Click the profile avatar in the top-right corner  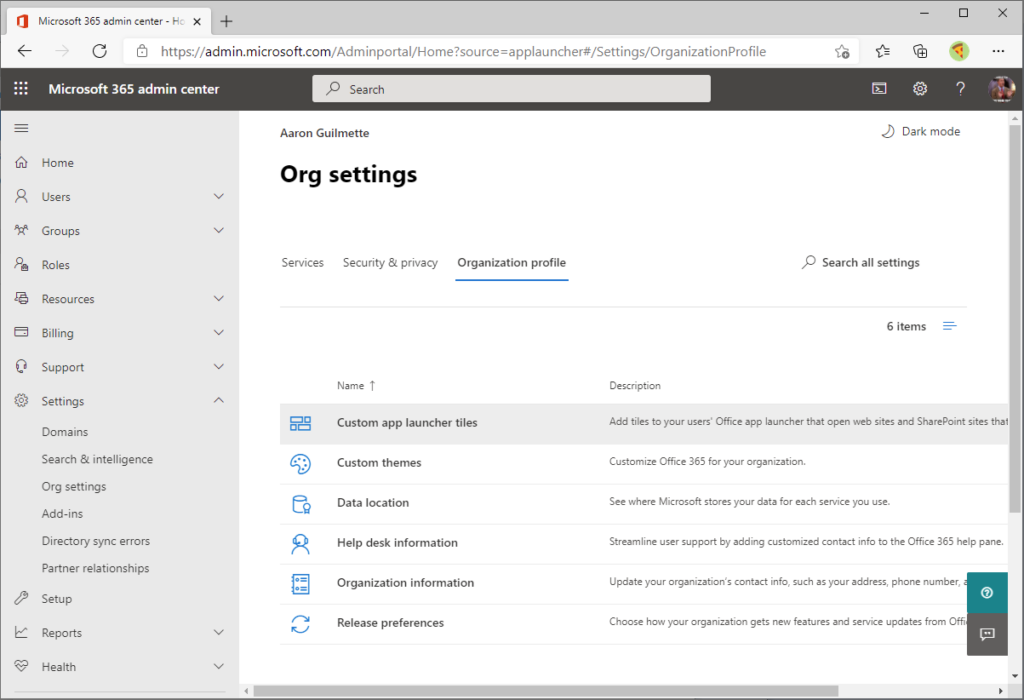coord(1001,88)
